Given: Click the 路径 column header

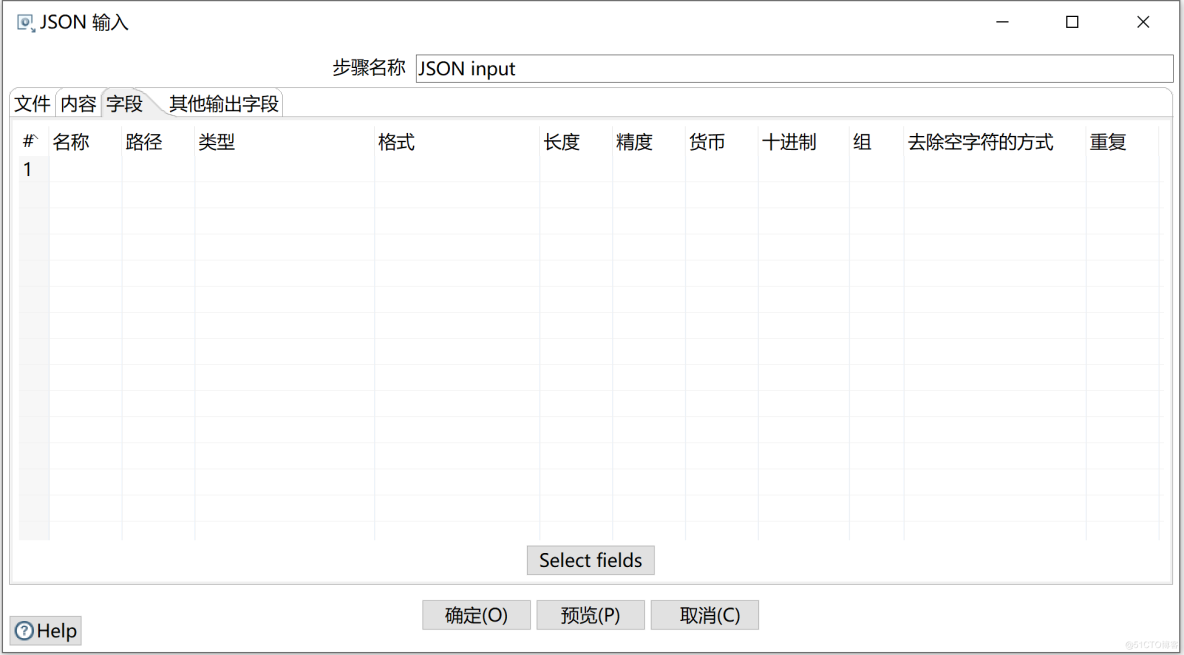Looking at the screenshot, I should tap(145, 143).
